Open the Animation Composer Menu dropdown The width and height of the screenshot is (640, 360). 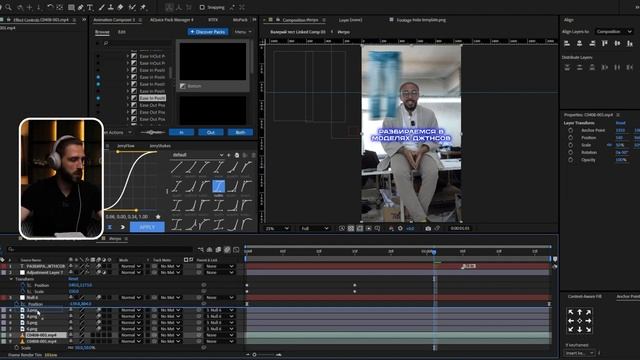[242, 32]
